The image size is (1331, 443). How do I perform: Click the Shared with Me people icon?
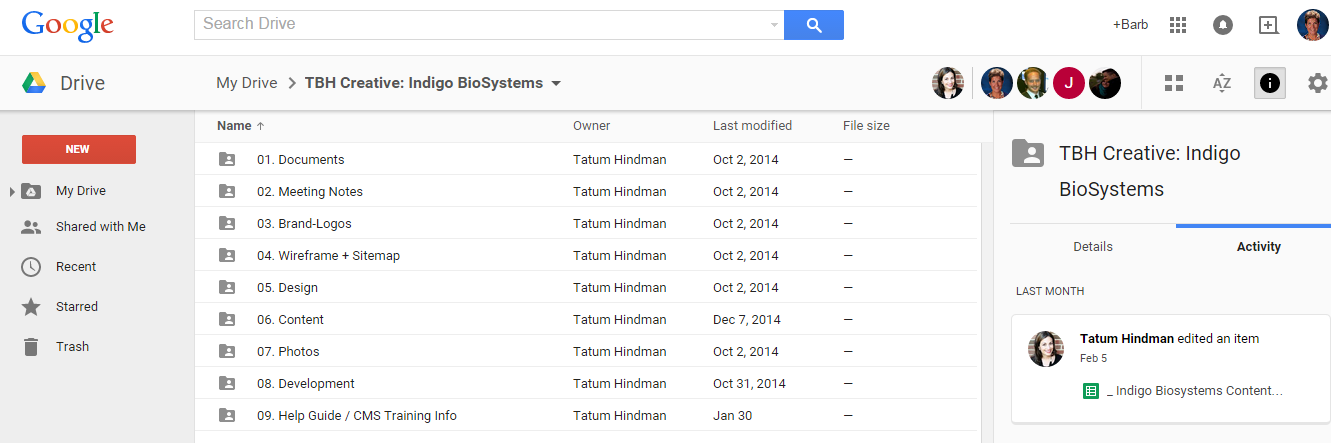coord(31,227)
